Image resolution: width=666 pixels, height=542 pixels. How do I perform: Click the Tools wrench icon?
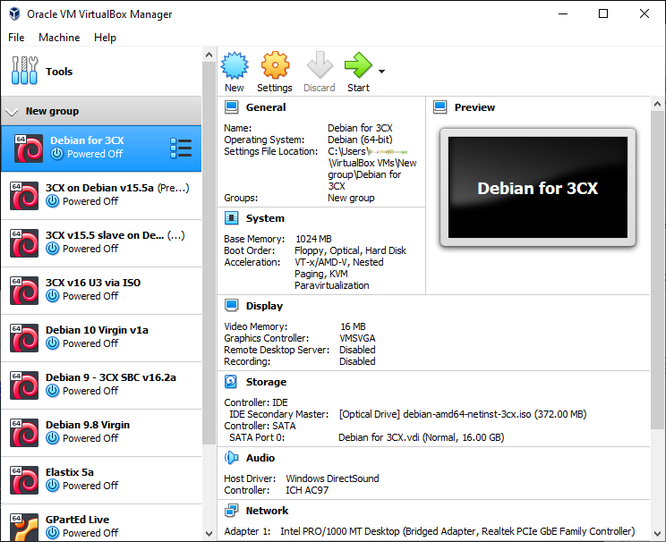(24, 71)
